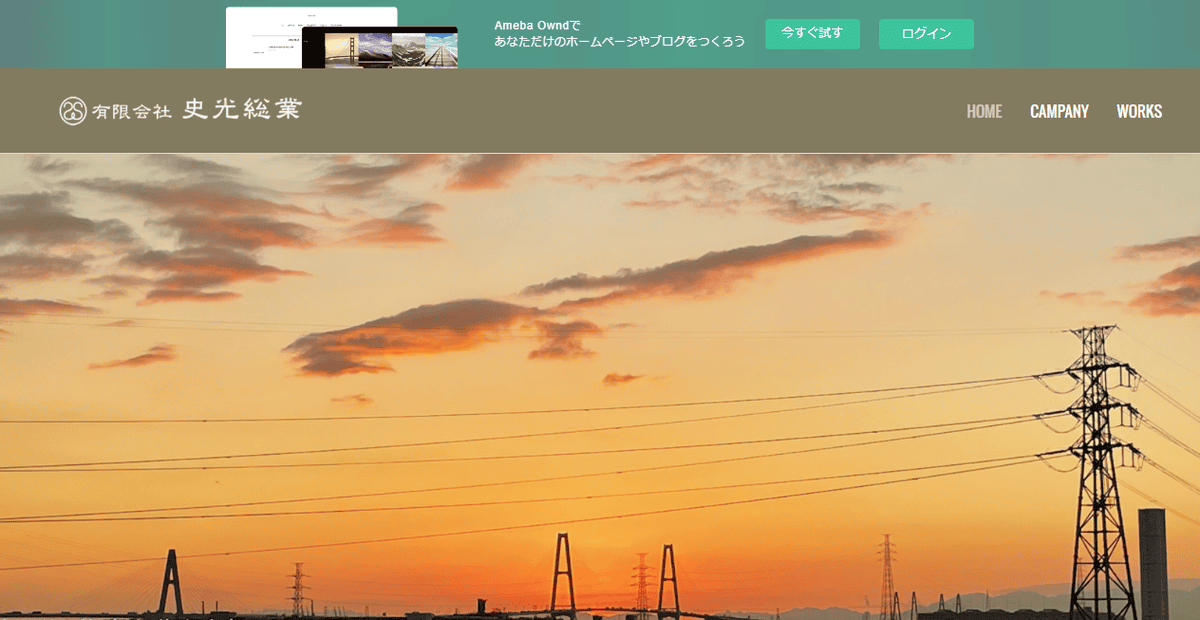Open the WORKS navigation item

1139,111
